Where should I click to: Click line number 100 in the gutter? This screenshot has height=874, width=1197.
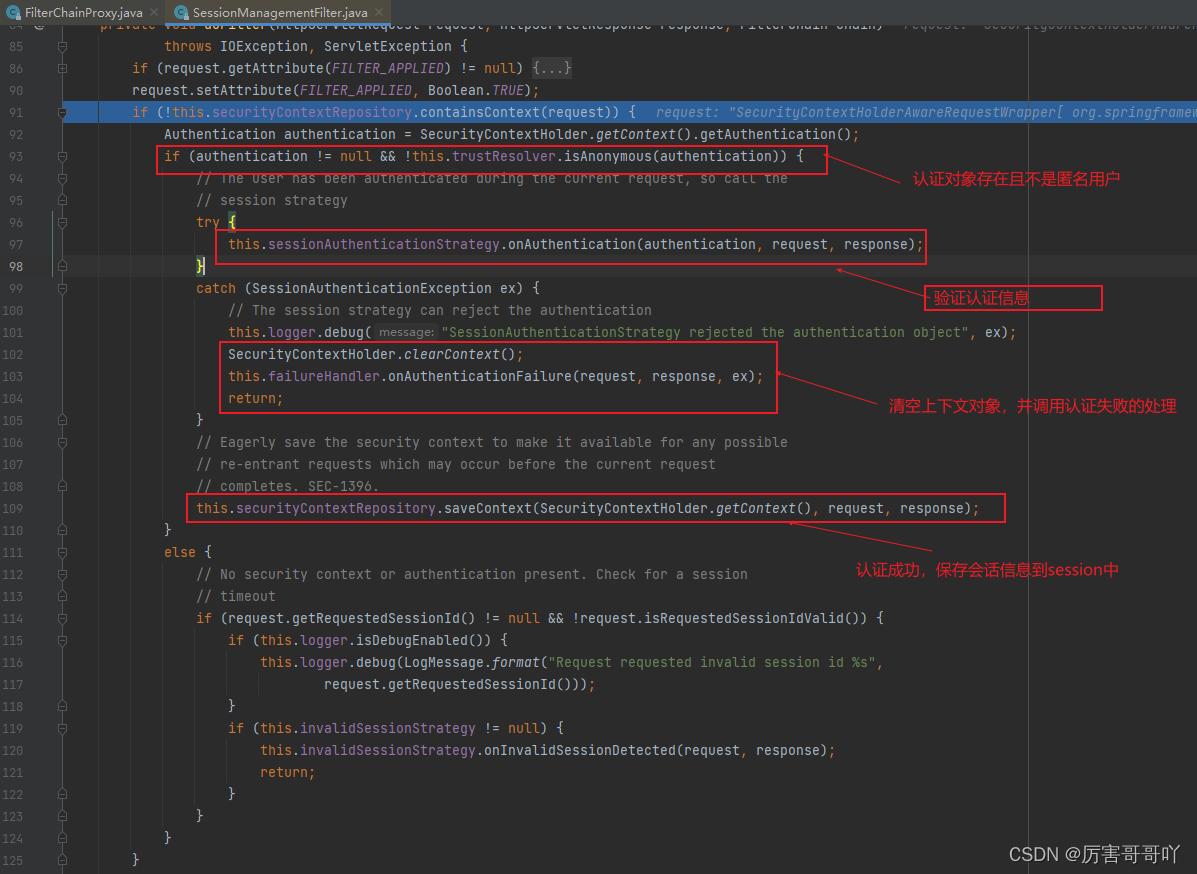pyautogui.click(x=13, y=310)
